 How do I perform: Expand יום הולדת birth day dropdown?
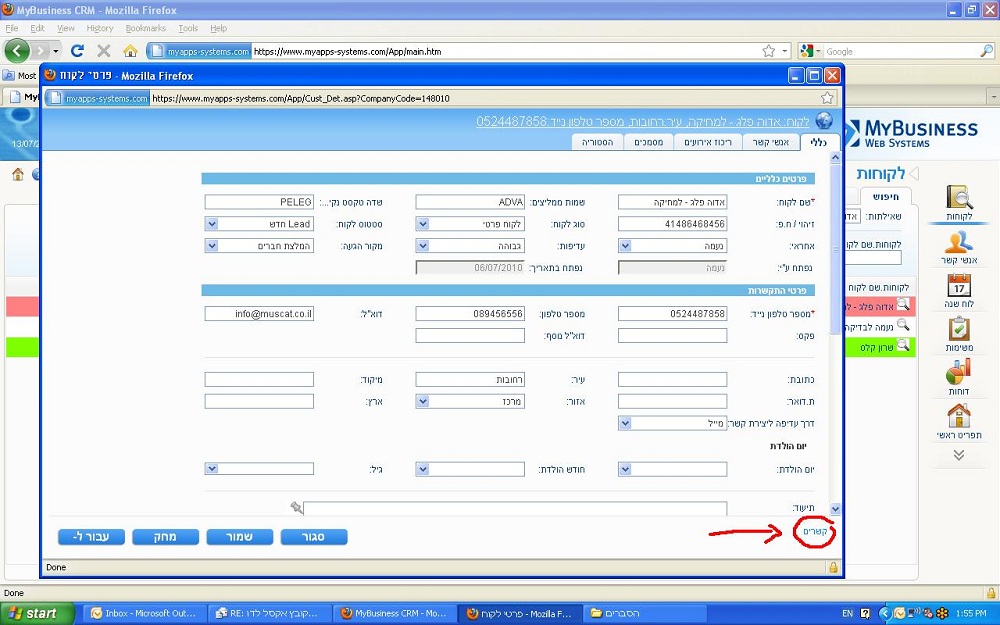click(x=625, y=469)
